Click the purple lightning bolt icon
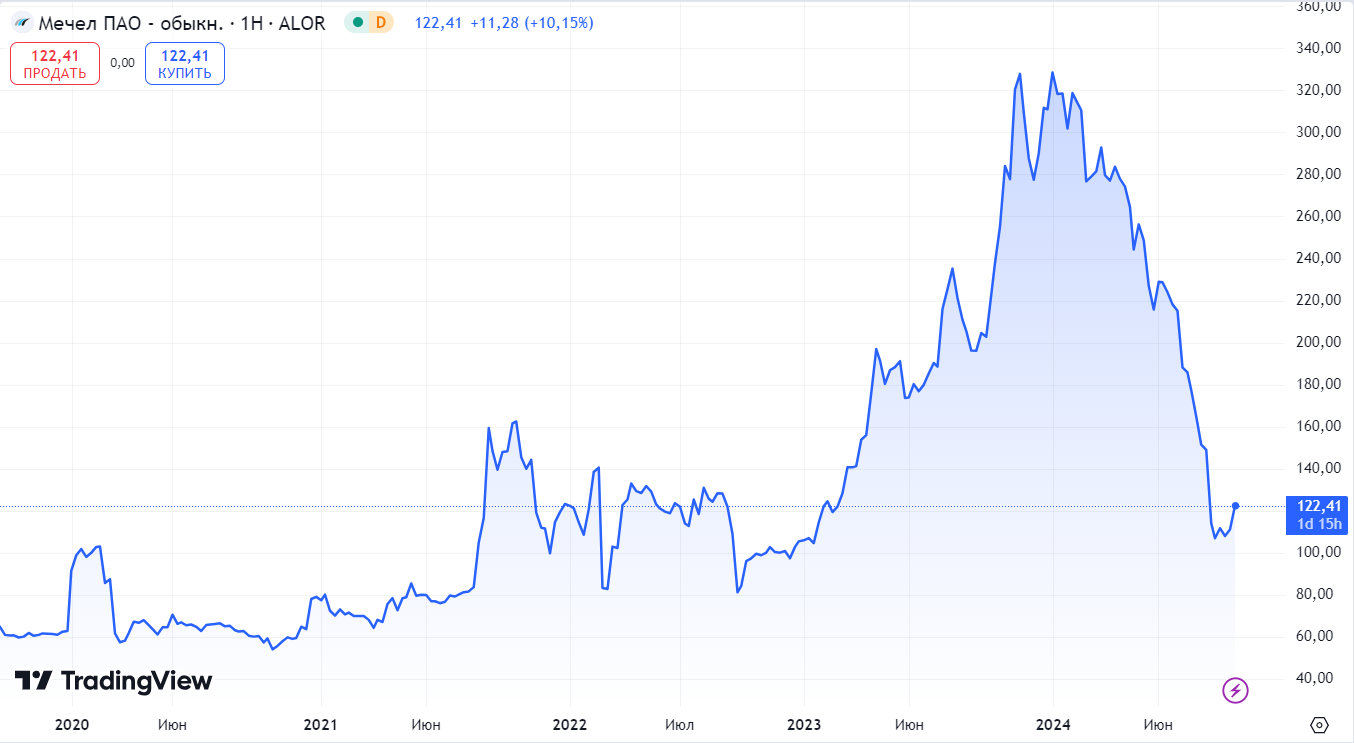This screenshot has height=743, width=1354. pos(1236,690)
